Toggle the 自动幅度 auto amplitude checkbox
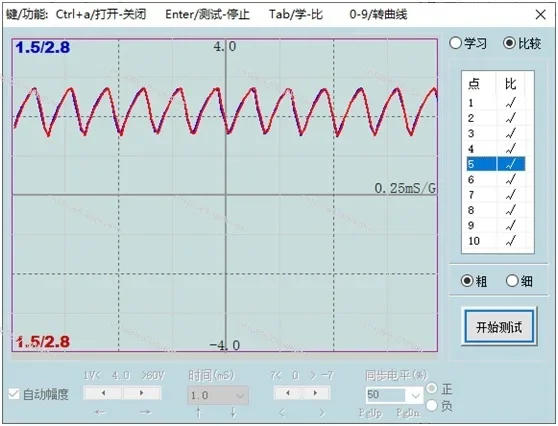This screenshot has width=558, height=426. click(x=14, y=394)
